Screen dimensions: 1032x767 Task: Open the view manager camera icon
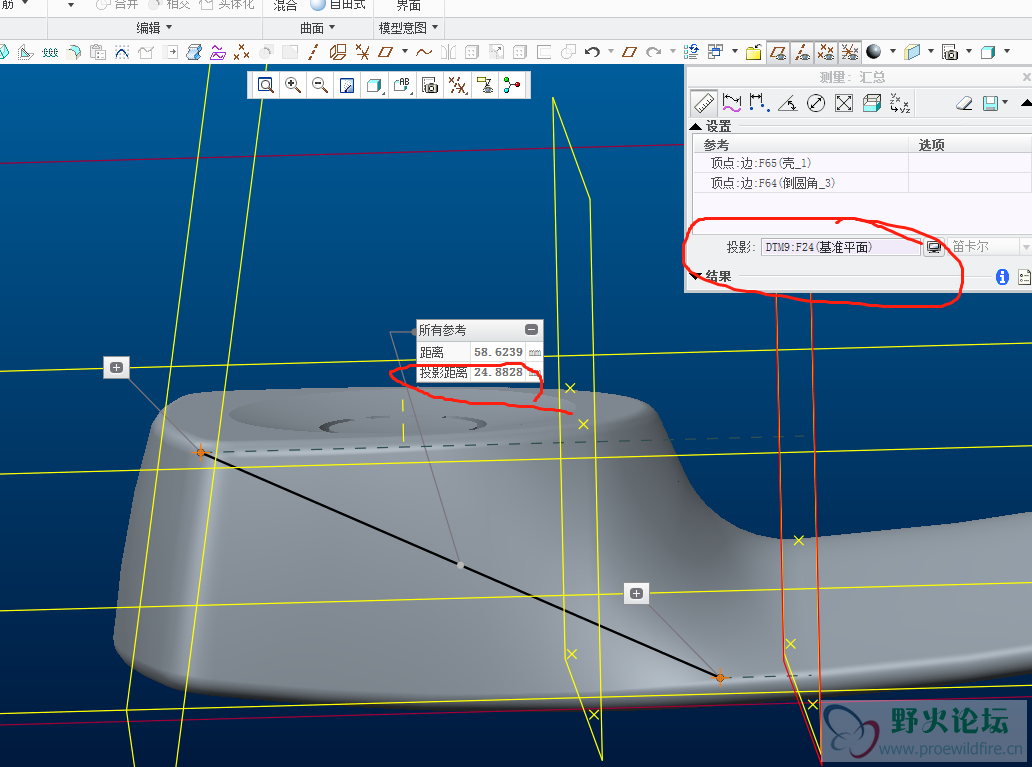click(430, 85)
